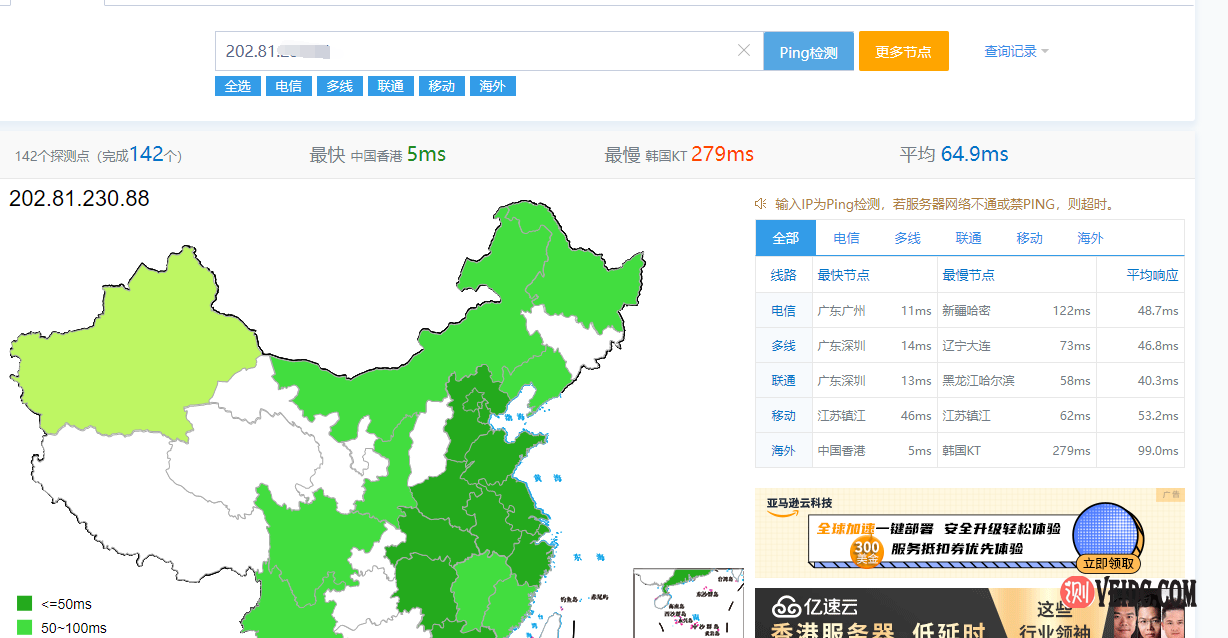Click the orange 更多节点 button
Screen dimensions: 1228x638
903,52
